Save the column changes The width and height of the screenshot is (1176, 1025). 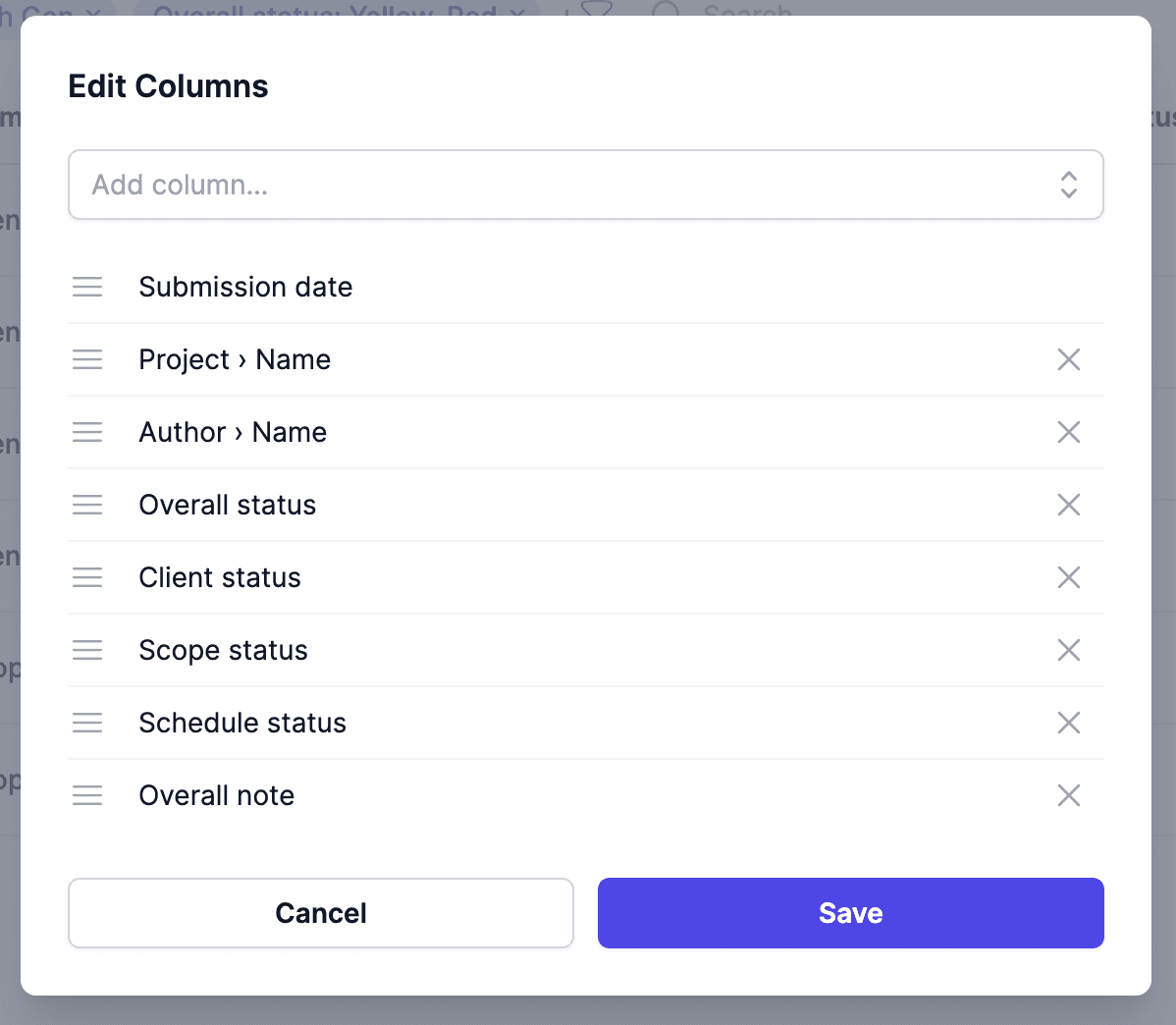(x=850, y=913)
